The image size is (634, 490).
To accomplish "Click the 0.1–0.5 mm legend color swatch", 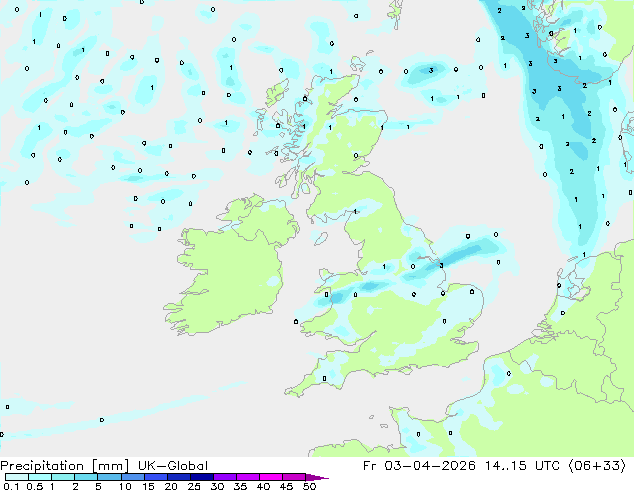I will (x=17, y=477).
